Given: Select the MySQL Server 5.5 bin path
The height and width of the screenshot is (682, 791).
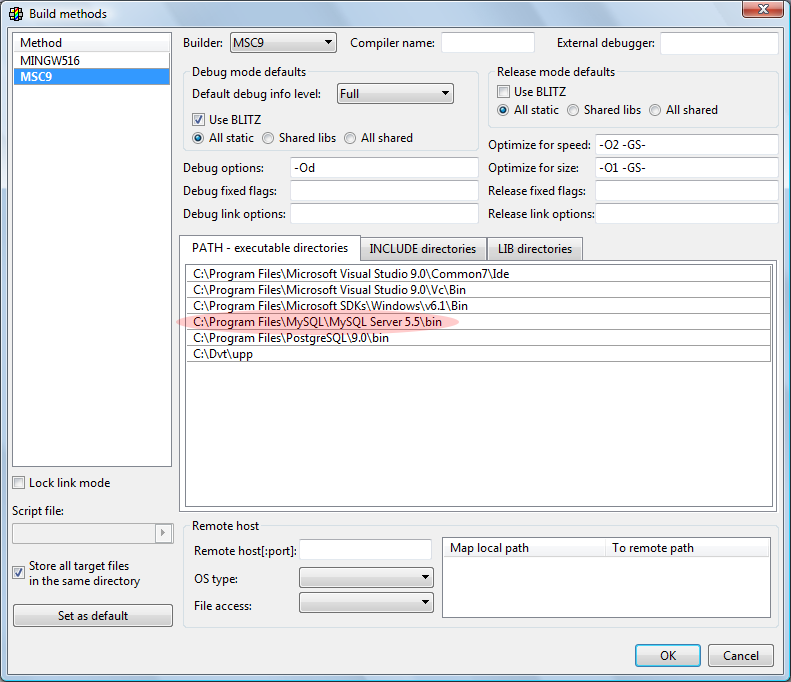Looking at the screenshot, I should tap(317, 322).
